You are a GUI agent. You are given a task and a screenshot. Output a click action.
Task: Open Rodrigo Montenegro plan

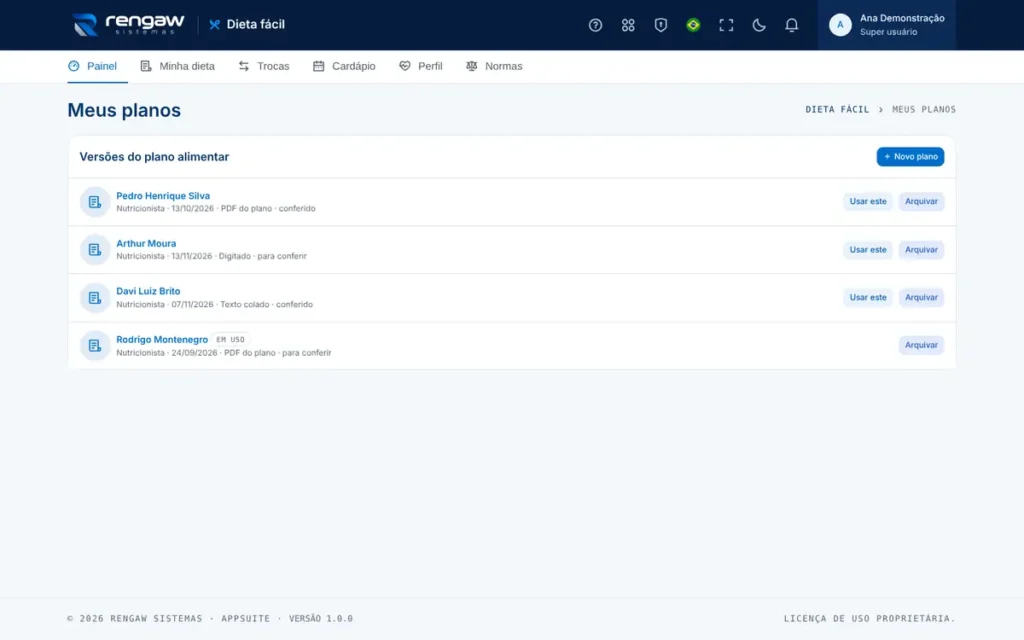(x=162, y=340)
